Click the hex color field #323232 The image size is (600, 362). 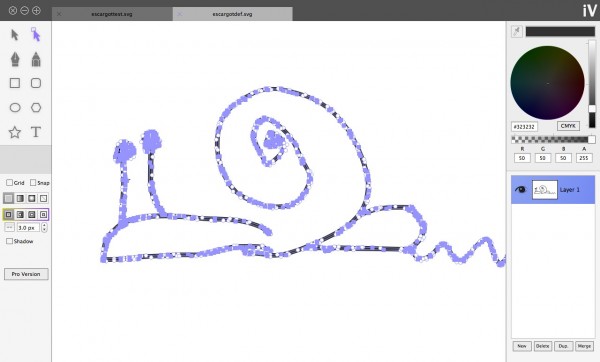[x=524, y=127]
